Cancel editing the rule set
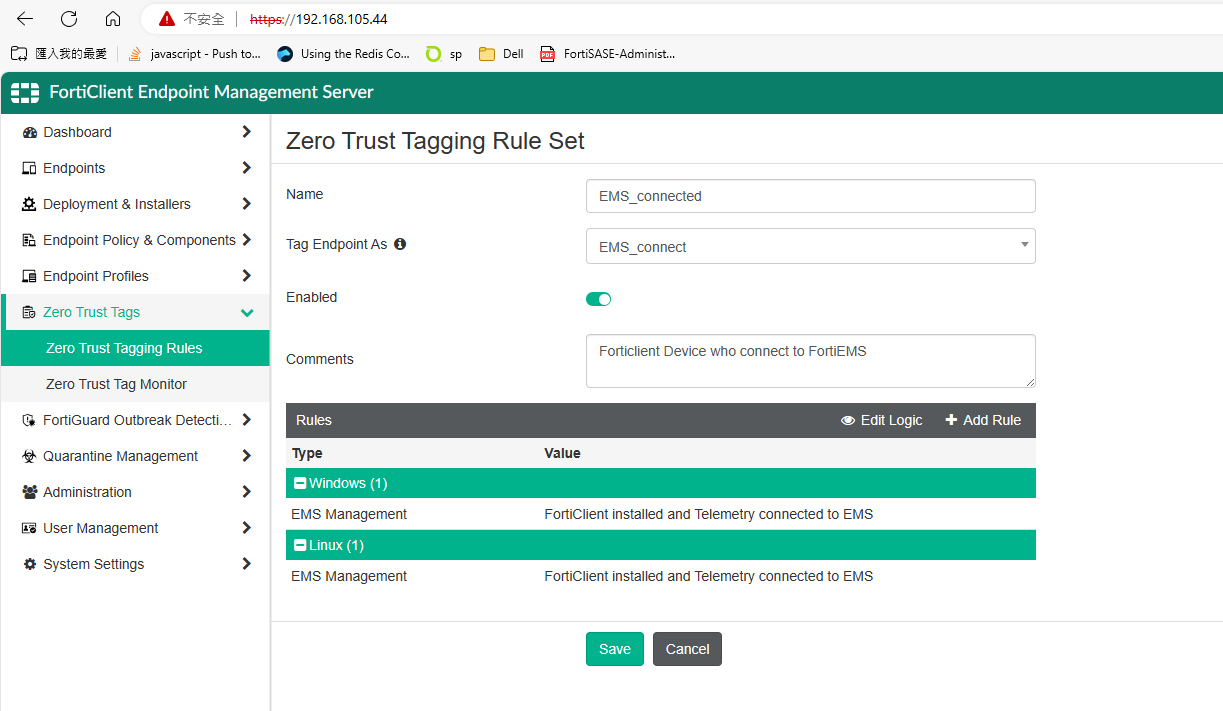This screenshot has width=1223, height=711. (x=687, y=649)
